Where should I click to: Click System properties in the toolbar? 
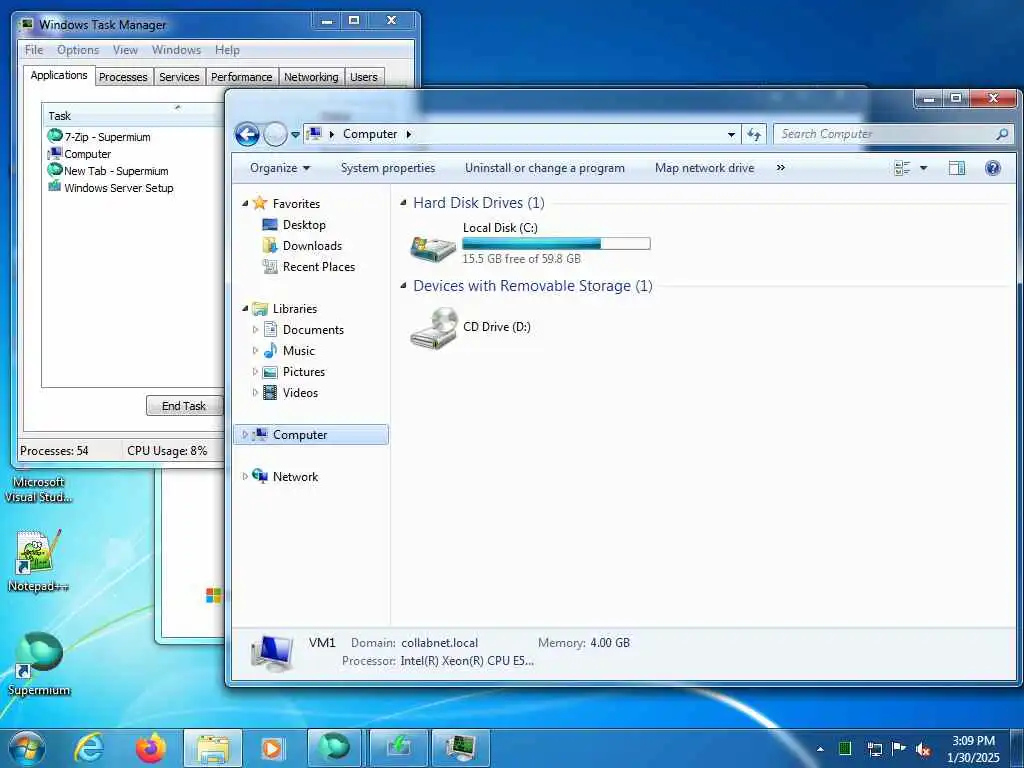click(388, 168)
